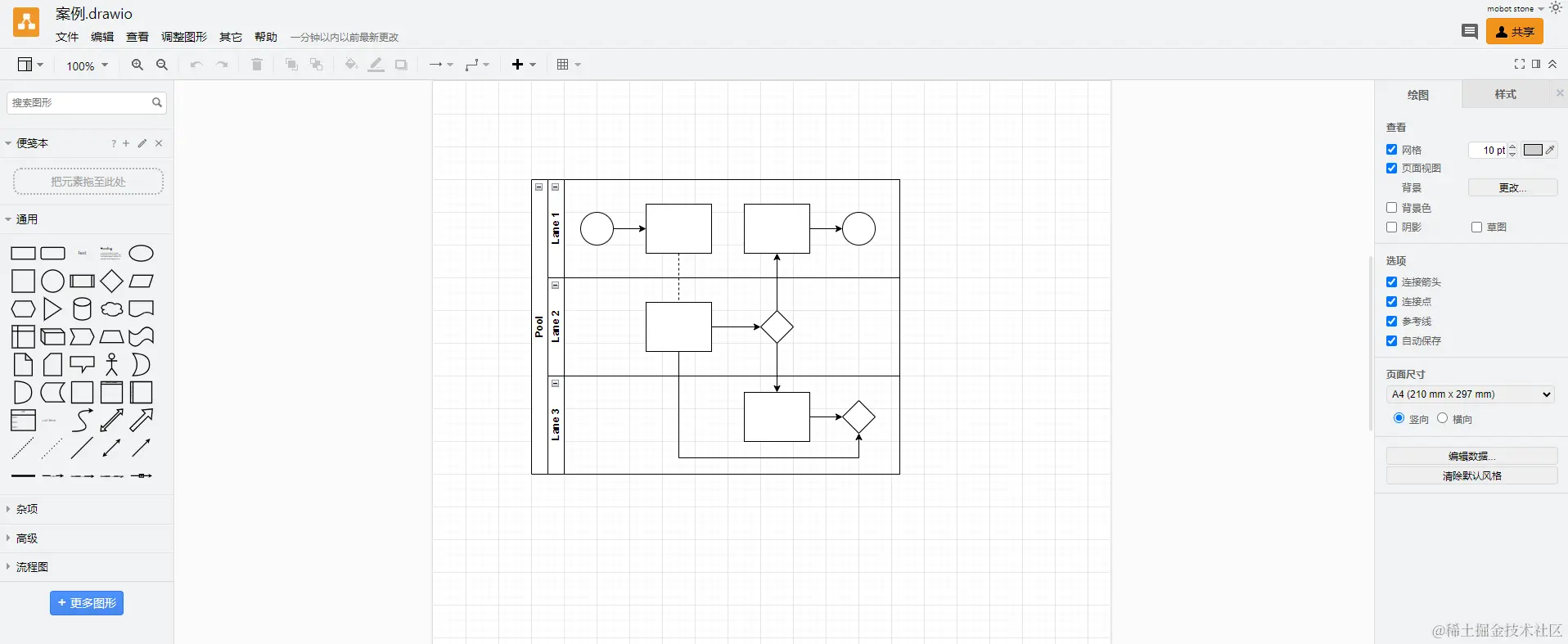Switch to the 样式 tab
The width and height of the screenshot is (1568, 644).
click(1506, 95)
